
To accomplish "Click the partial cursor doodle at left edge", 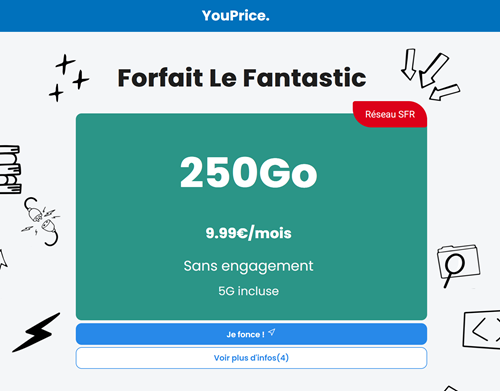I will pos(3,259).
